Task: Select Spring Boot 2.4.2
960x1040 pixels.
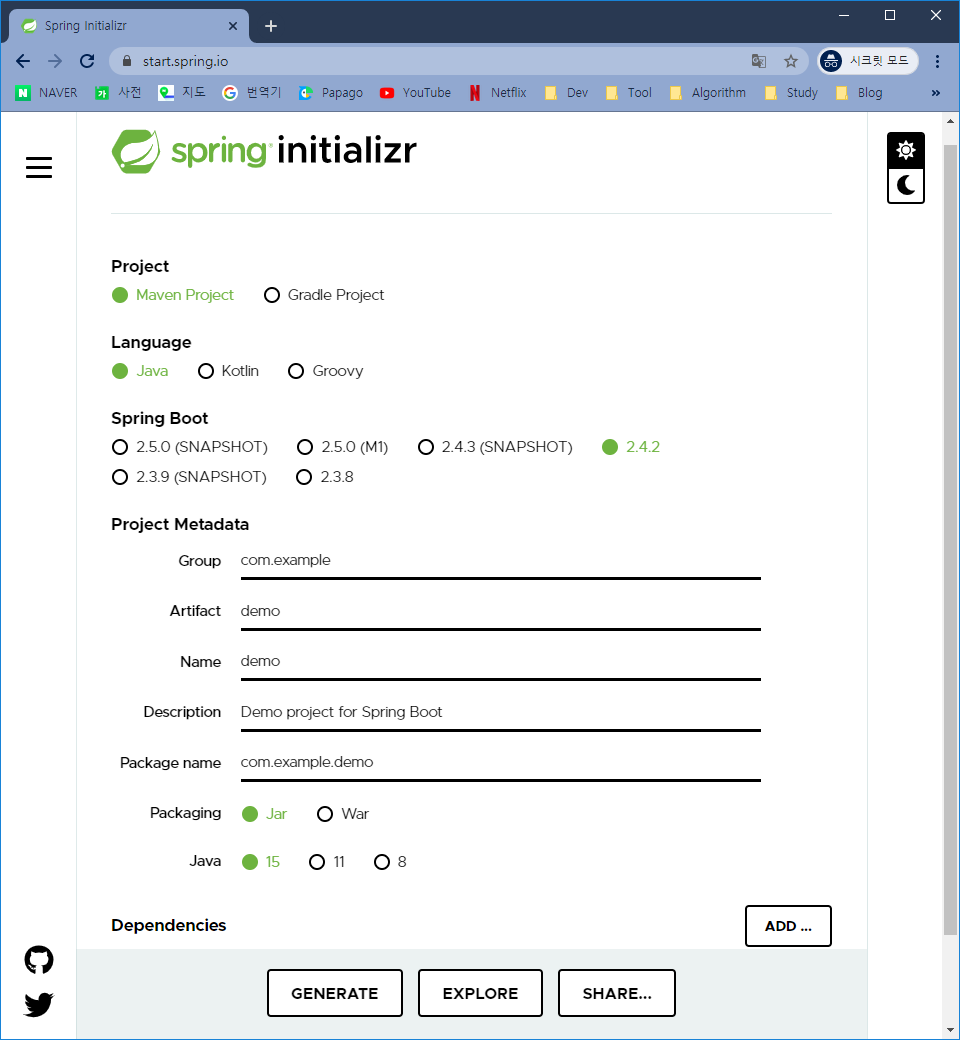Action: pos(631,447)
